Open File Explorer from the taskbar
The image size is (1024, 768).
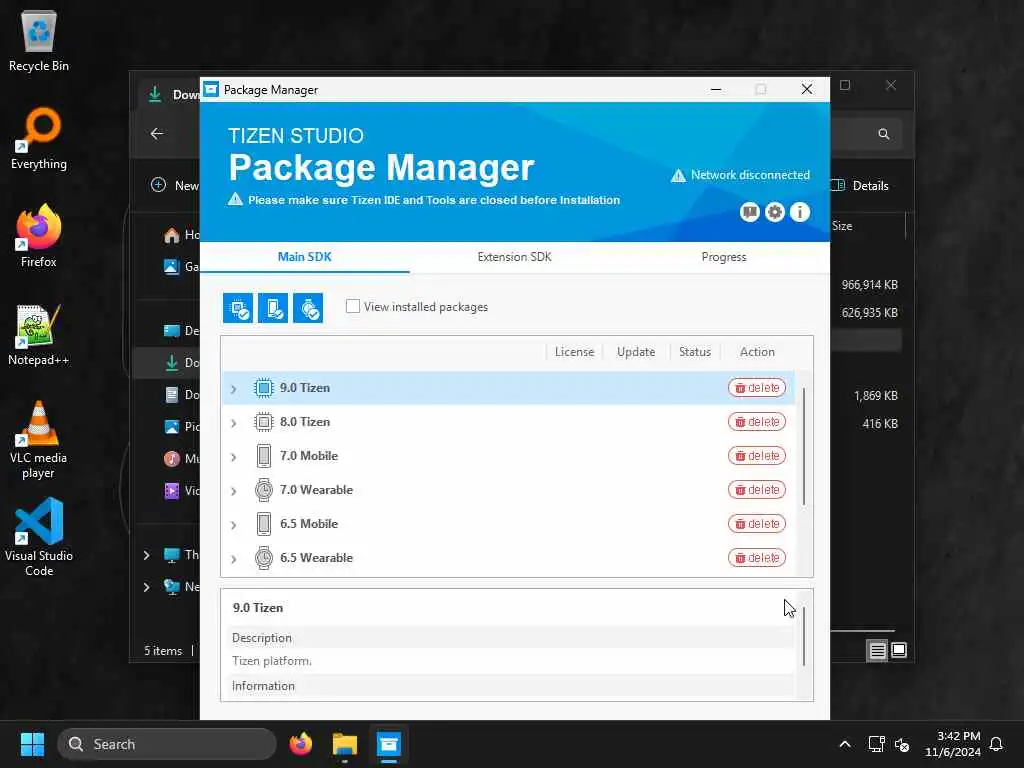coord(345,744)
